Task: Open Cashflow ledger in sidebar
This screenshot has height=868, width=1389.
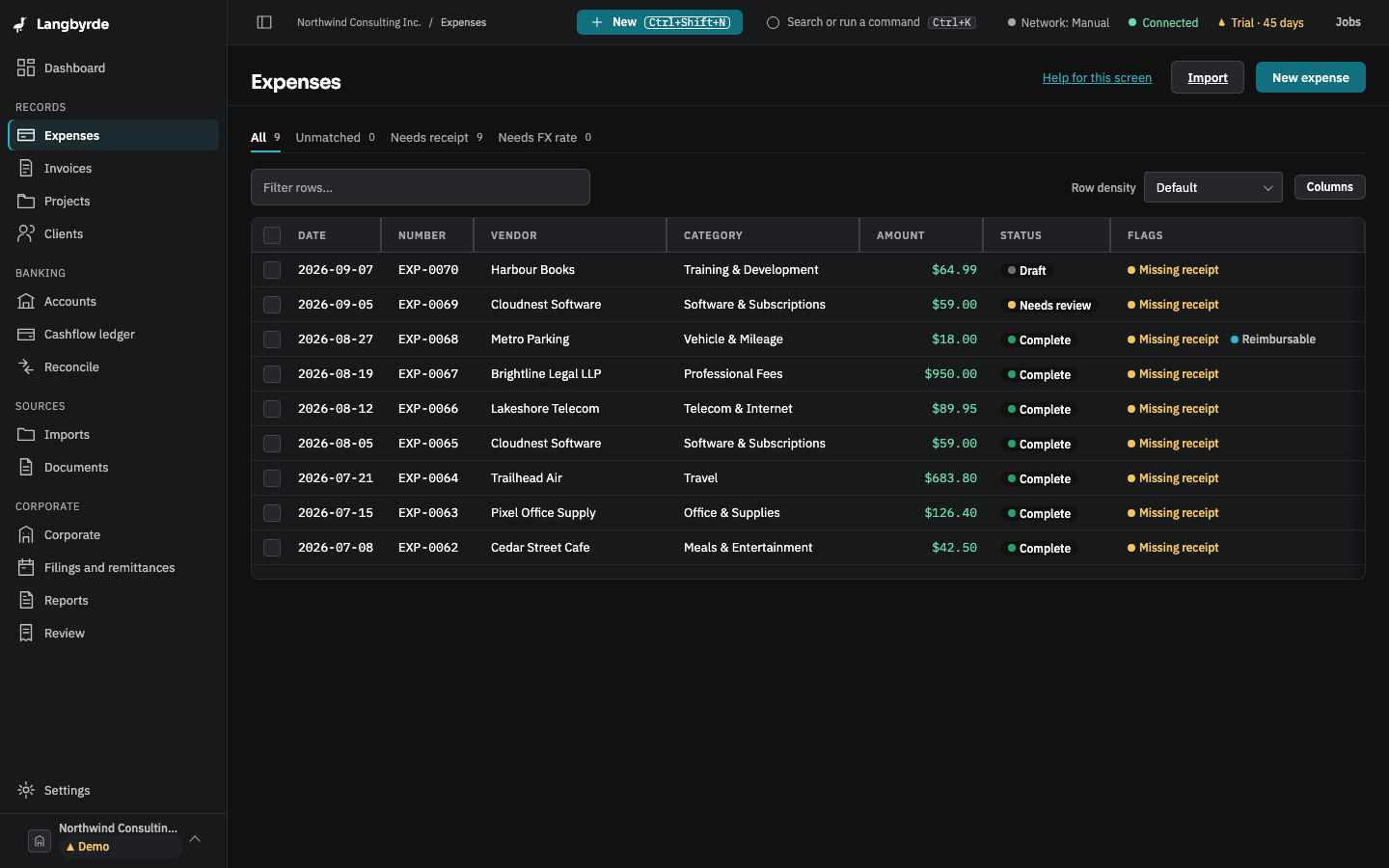Action: point(114,334)
